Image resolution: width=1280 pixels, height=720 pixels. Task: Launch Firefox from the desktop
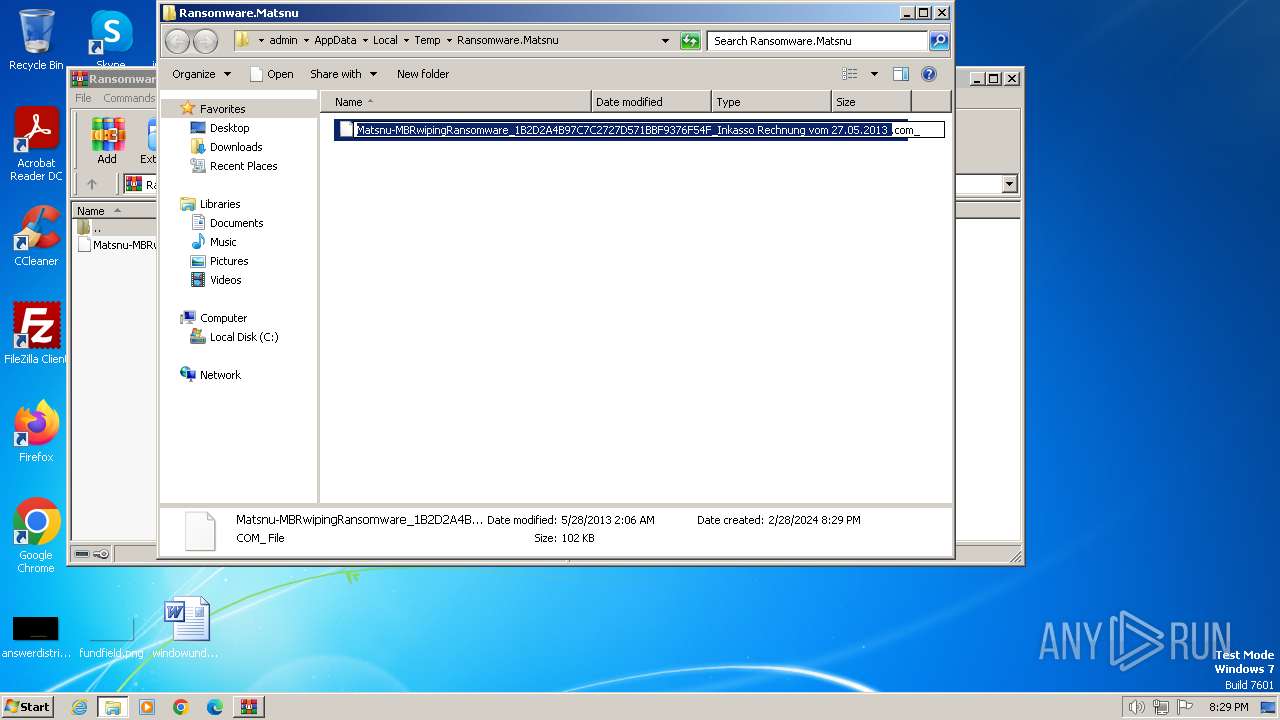coord(36,432)
